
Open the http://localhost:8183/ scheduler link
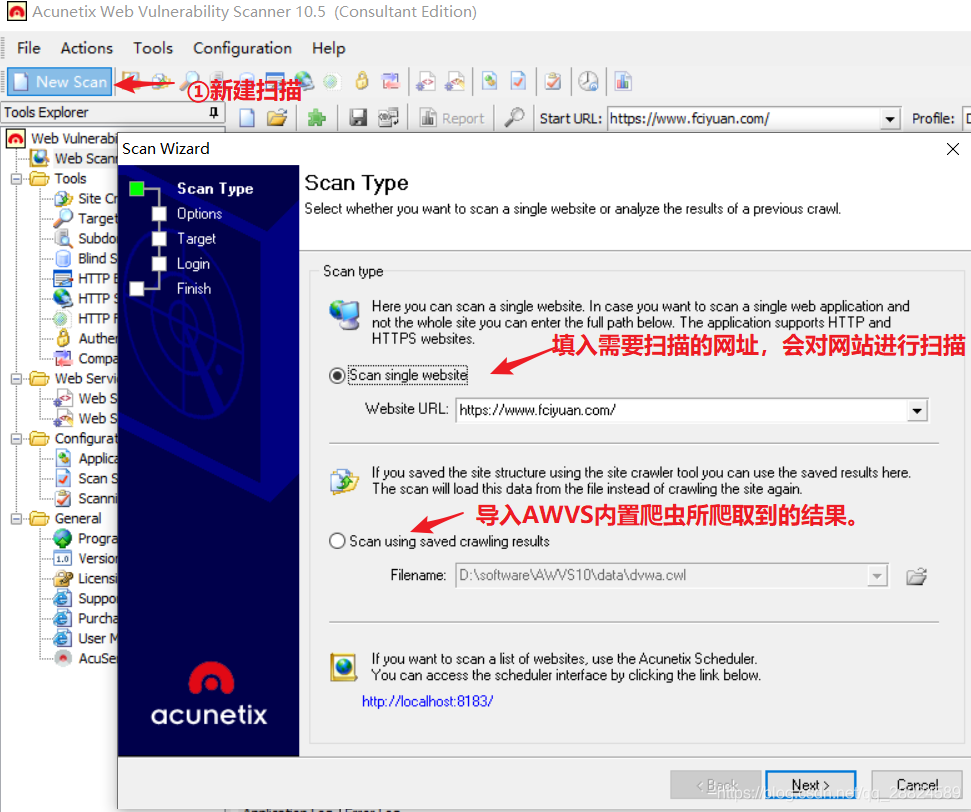427,701
